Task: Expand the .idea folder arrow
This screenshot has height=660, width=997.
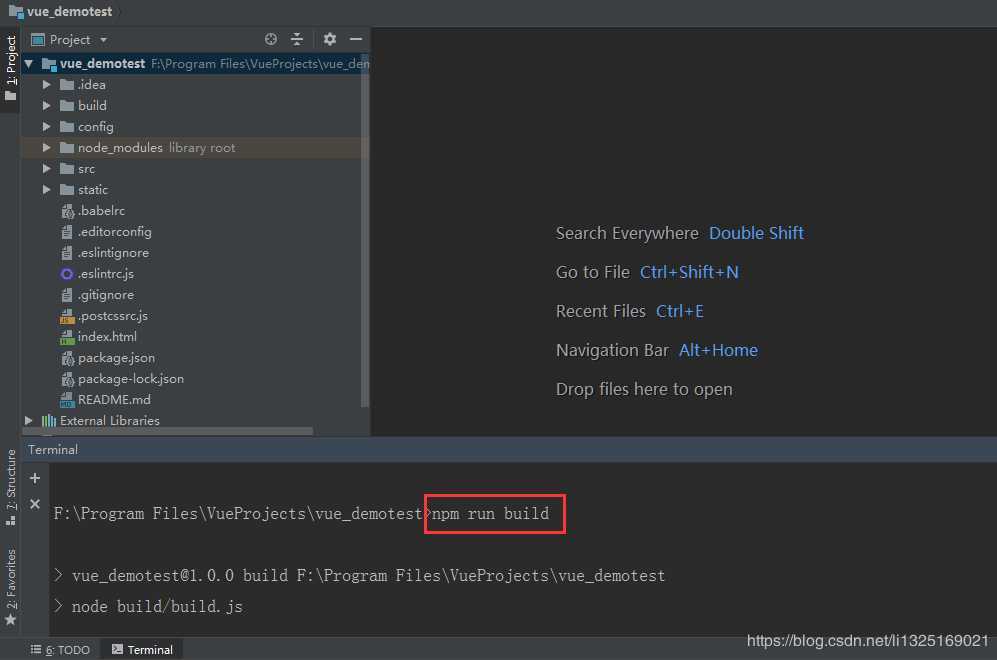Action: [x=46, y=85]
